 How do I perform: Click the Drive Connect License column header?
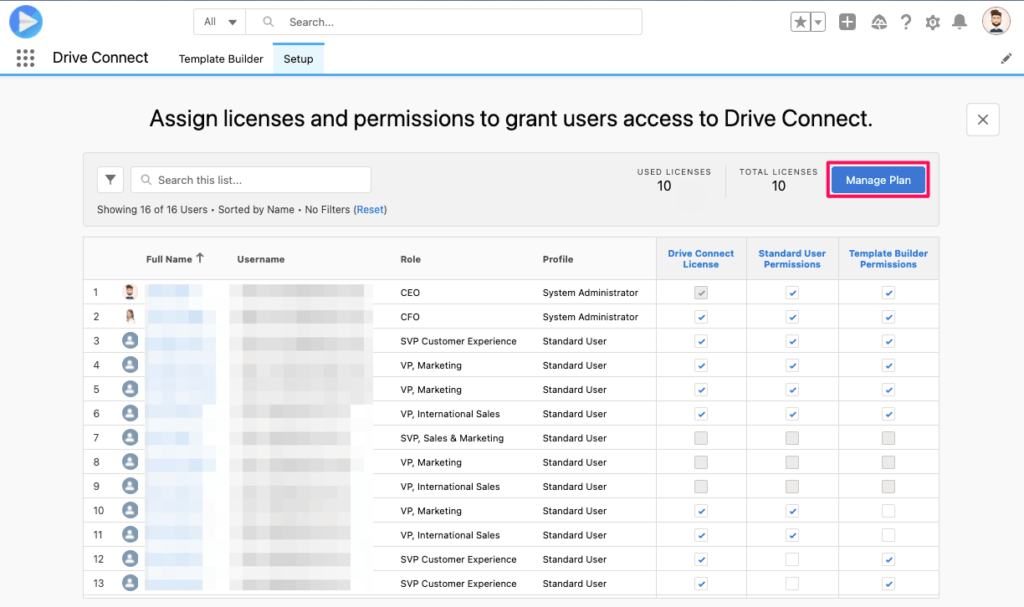point(701,259)
